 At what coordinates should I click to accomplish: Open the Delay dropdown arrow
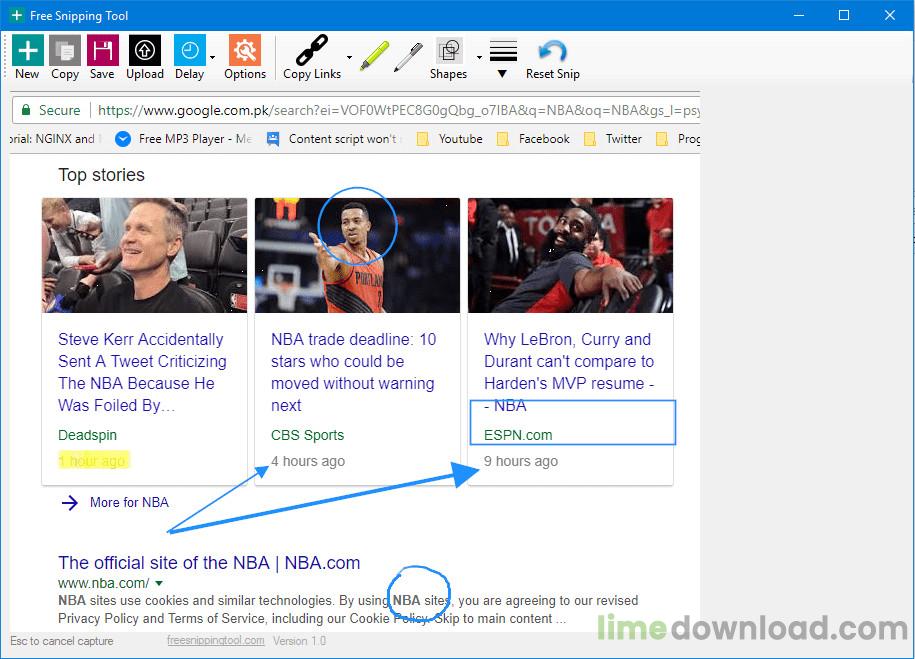[212, 57]
